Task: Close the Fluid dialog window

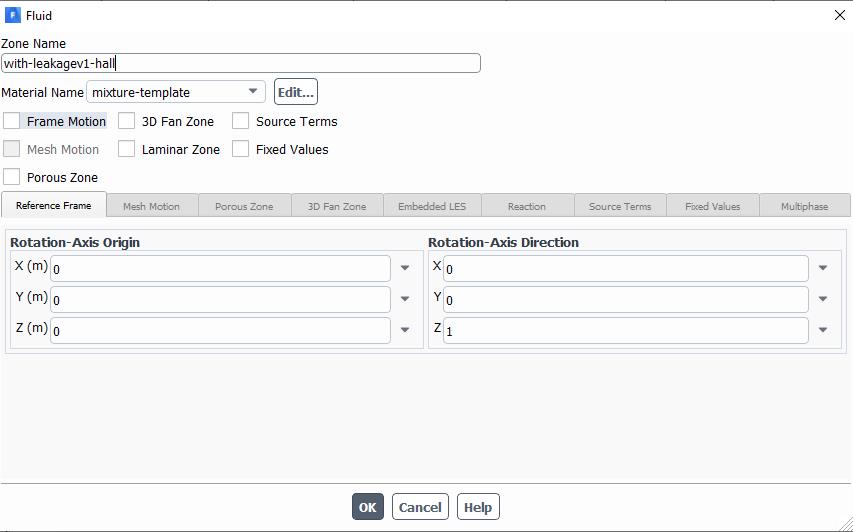Action: tap(839, 15)
